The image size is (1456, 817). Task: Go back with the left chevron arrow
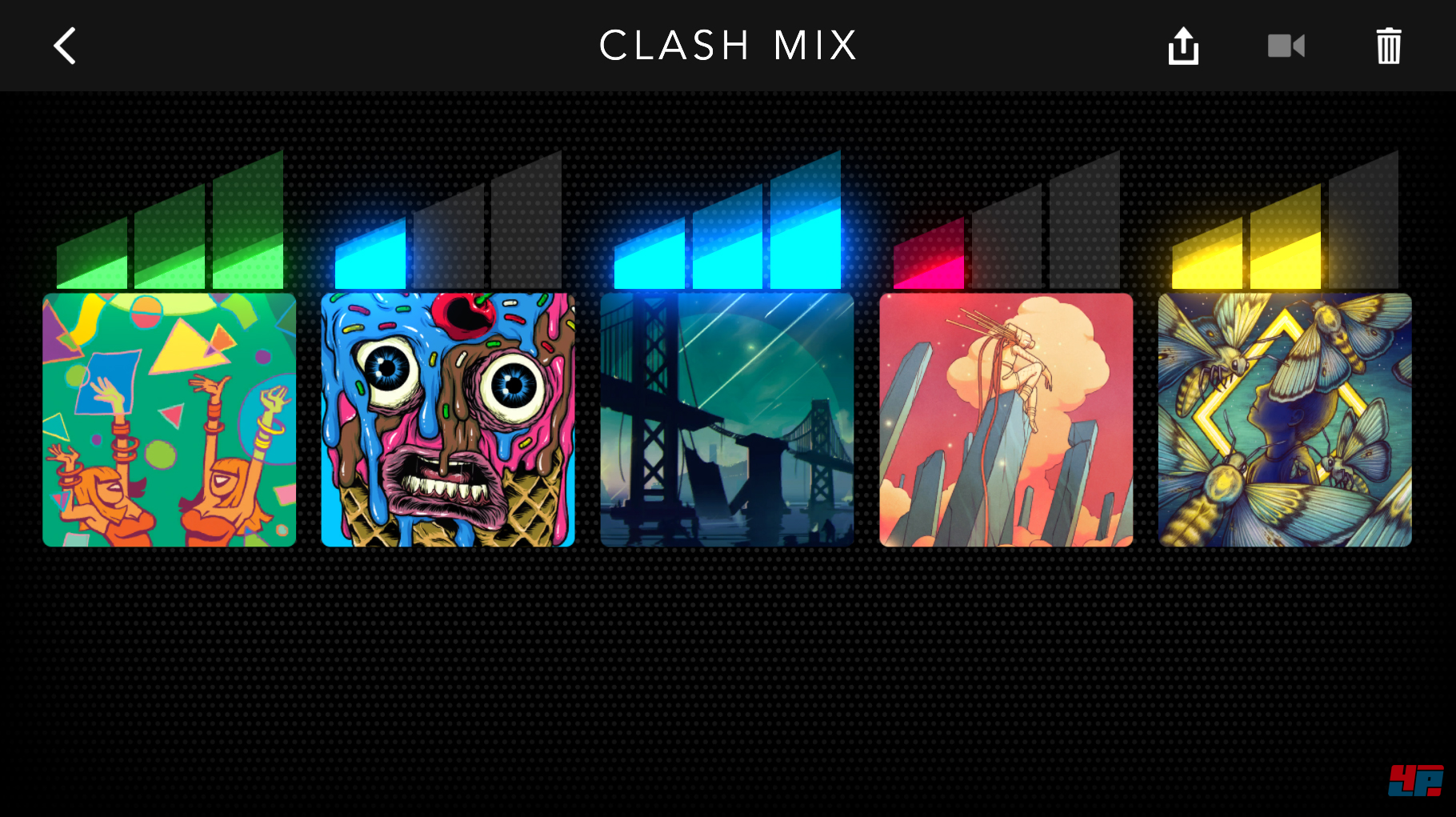65,46
